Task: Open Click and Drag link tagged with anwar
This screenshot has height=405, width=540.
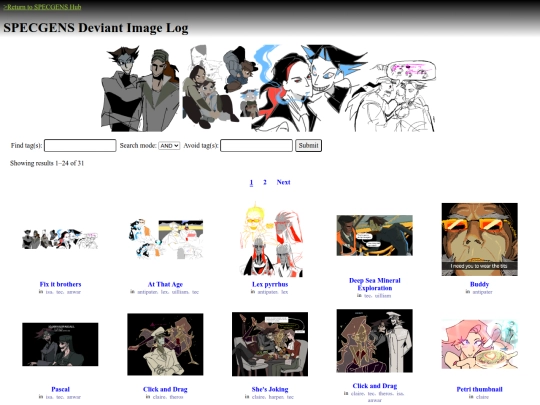Action: click(x=375, y=386)
